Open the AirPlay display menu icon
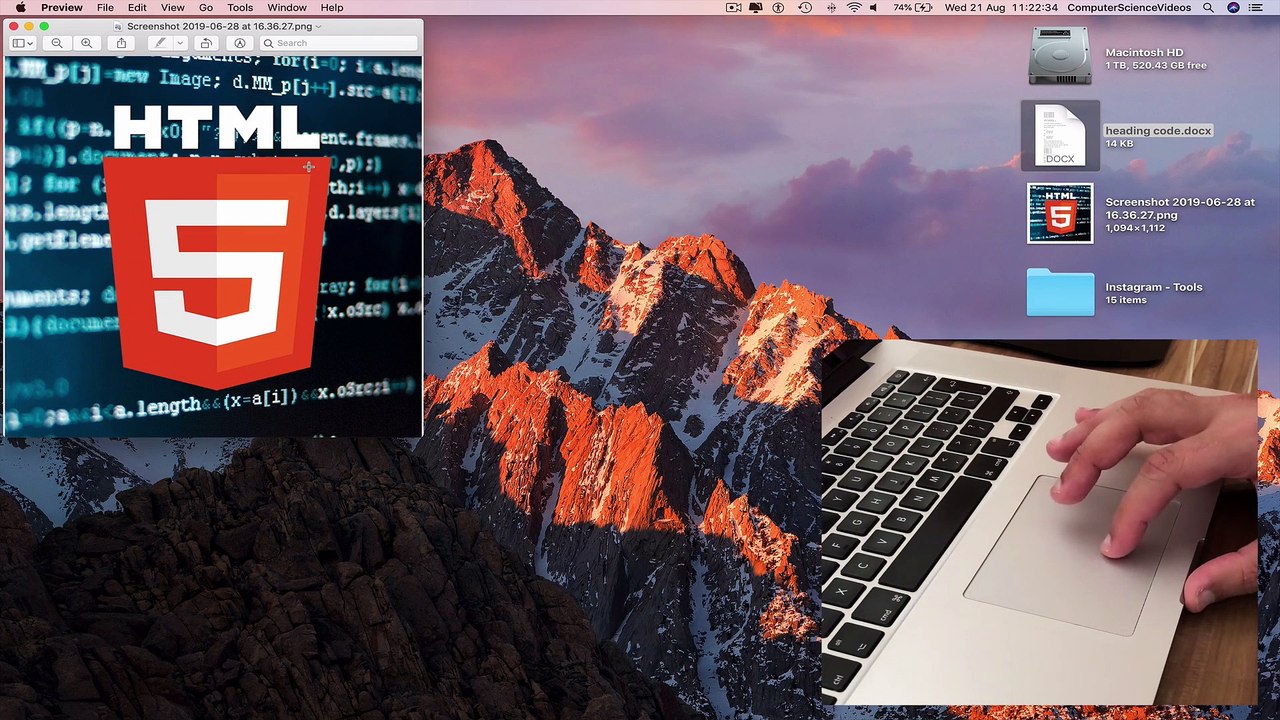The height and width of the screenshot is (720, 1280). click(756, 8)
